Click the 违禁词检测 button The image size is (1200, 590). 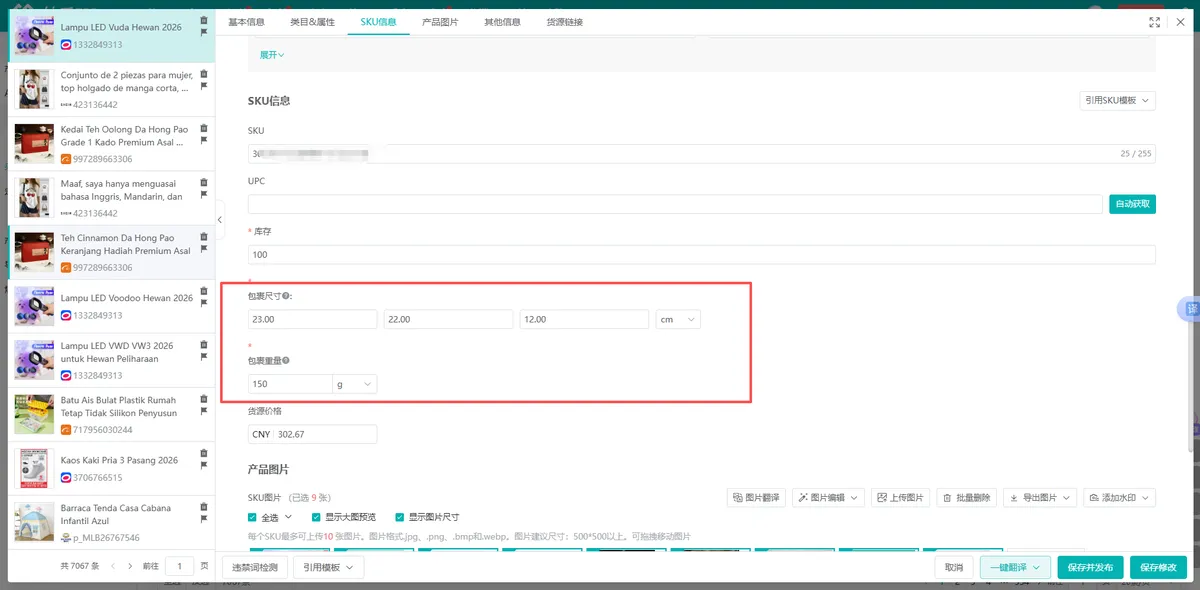coord(255,567)
